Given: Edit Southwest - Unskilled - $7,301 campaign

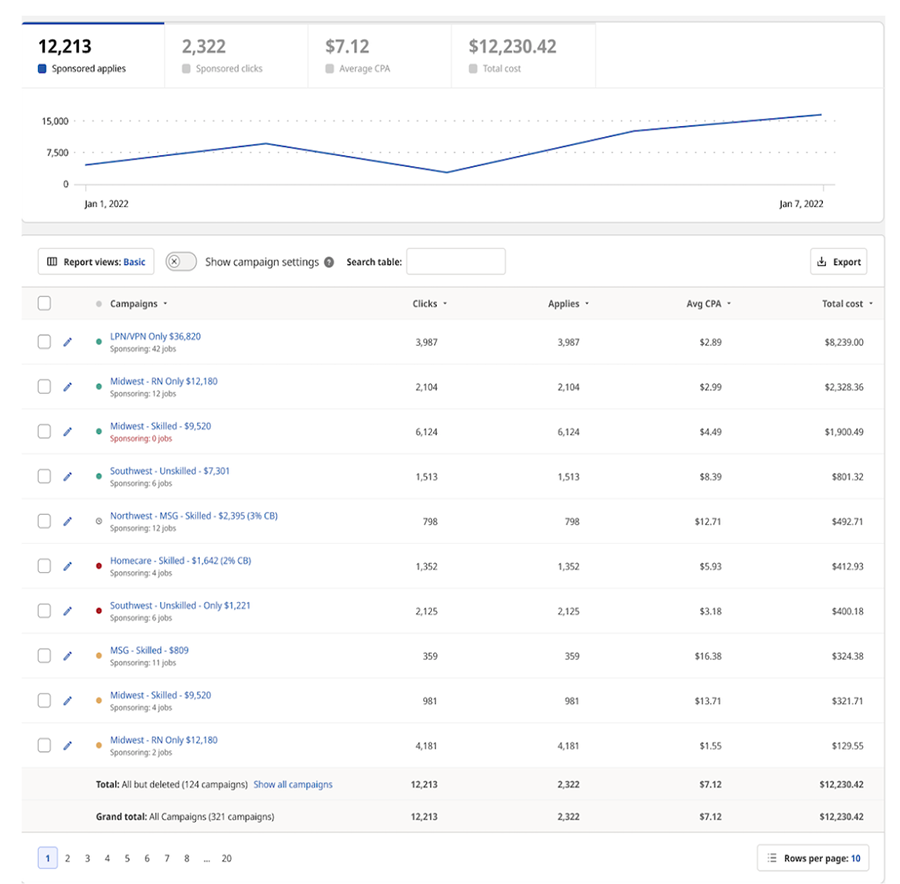Looking at the screenshot, I should tap(67, 476).
